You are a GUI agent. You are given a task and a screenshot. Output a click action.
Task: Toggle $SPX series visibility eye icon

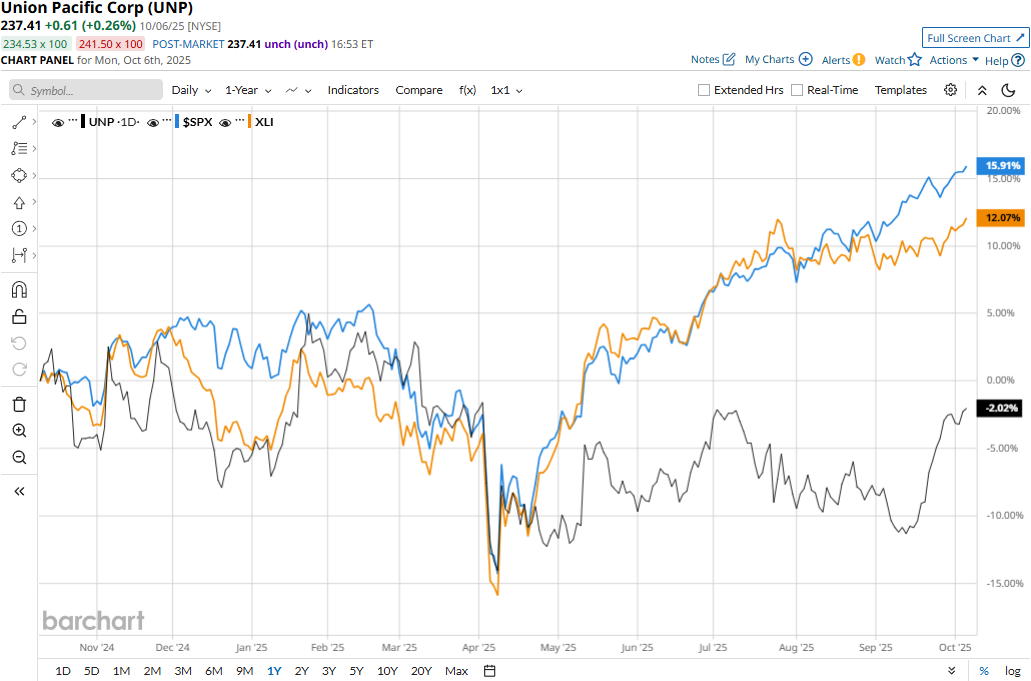[x=153, y=122]
